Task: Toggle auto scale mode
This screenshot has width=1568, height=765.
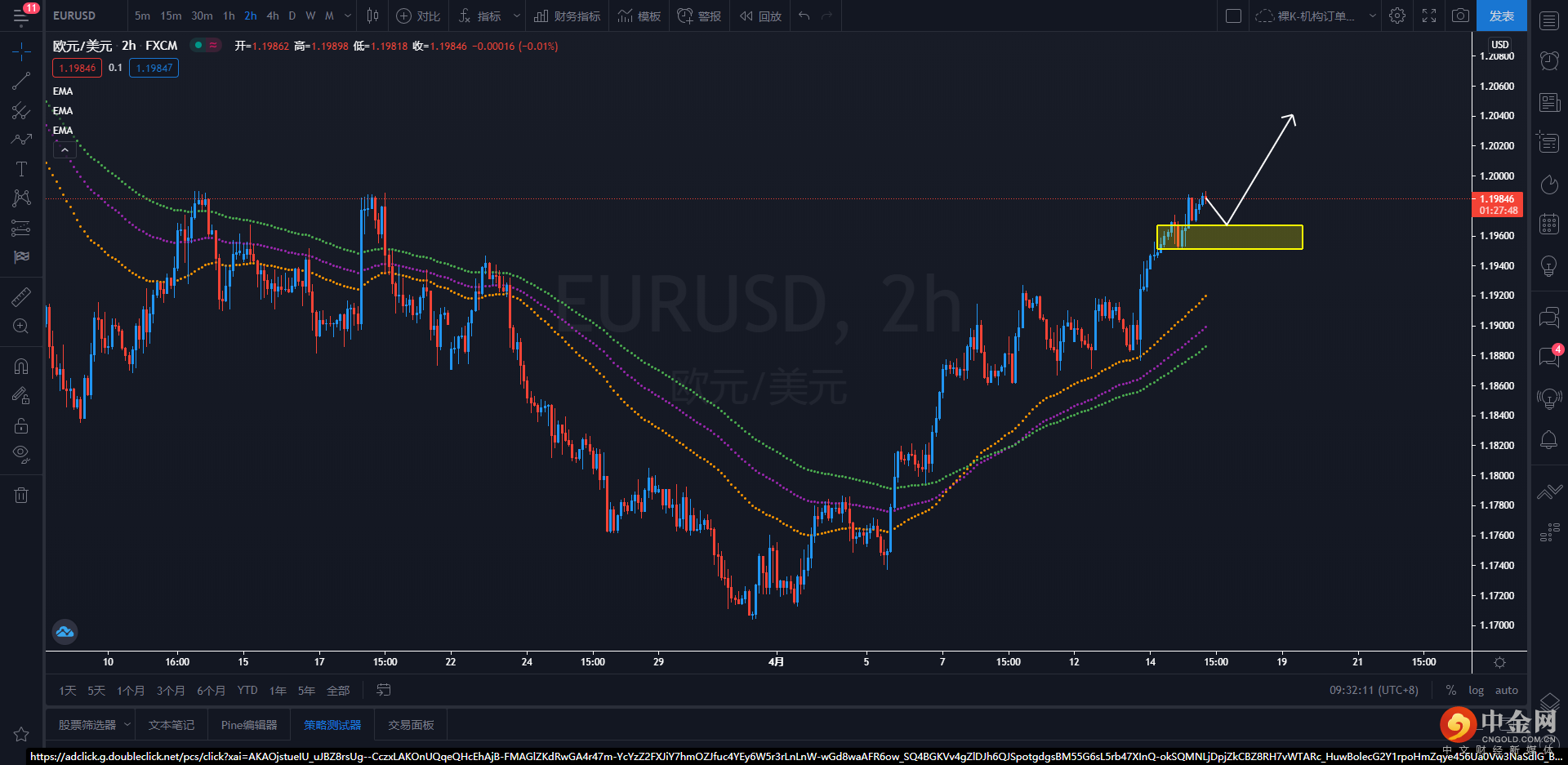Action: pos(1506,690)
